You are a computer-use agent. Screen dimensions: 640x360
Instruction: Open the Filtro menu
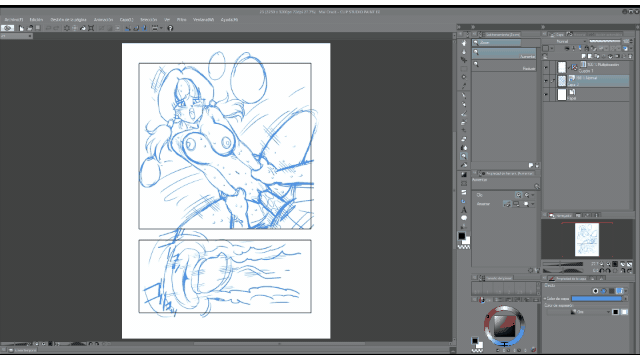pos(182,20)
